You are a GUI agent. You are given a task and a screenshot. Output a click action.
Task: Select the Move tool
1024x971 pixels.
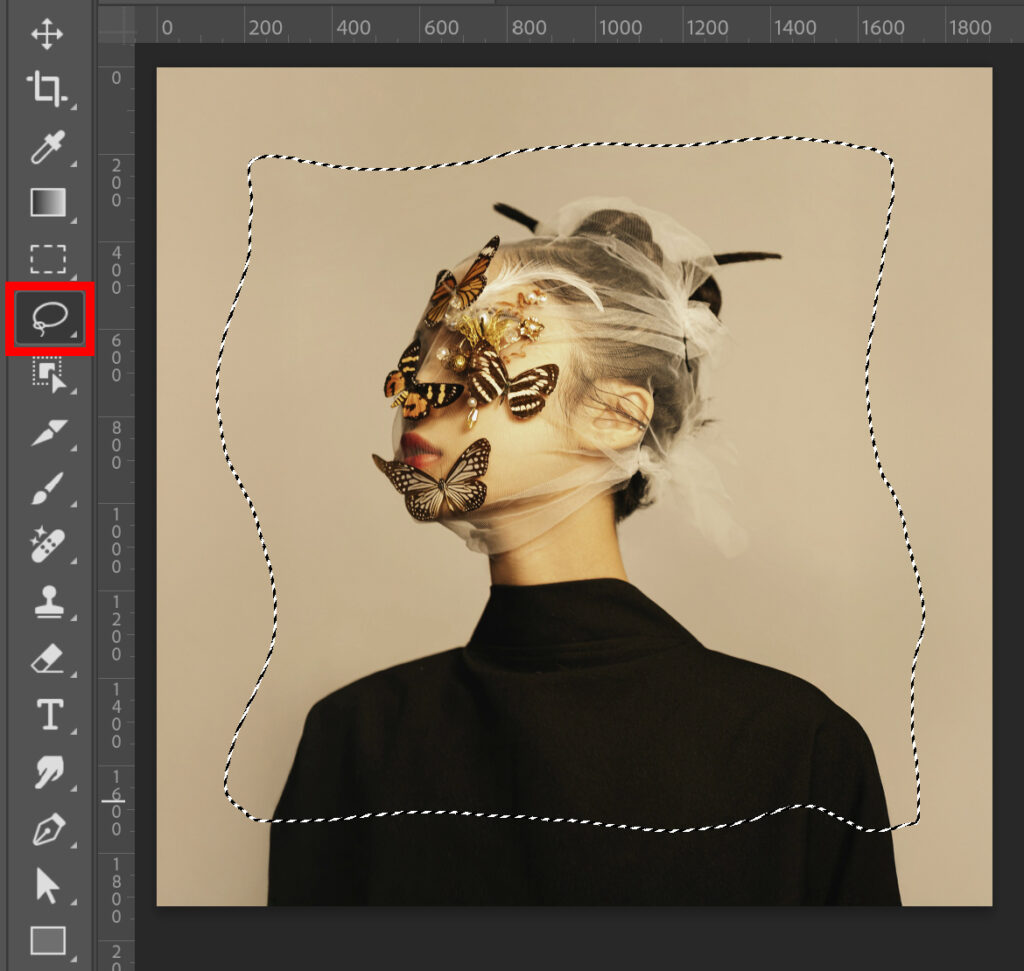pos(47,35)
